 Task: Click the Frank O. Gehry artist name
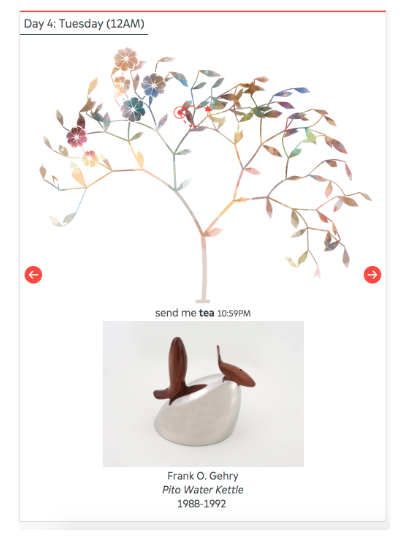pos(203,475)
